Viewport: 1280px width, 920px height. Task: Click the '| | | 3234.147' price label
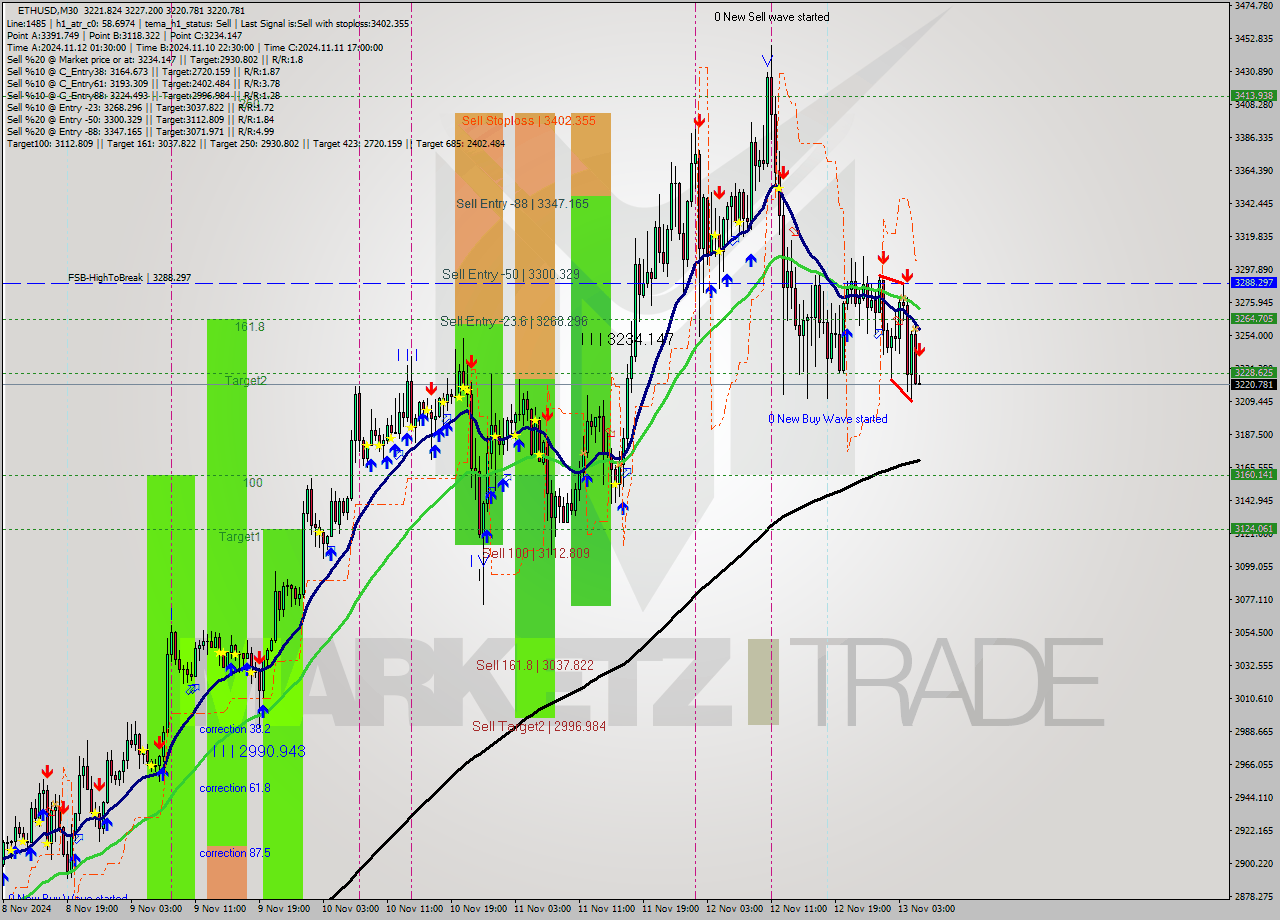(x=627, y=340)
